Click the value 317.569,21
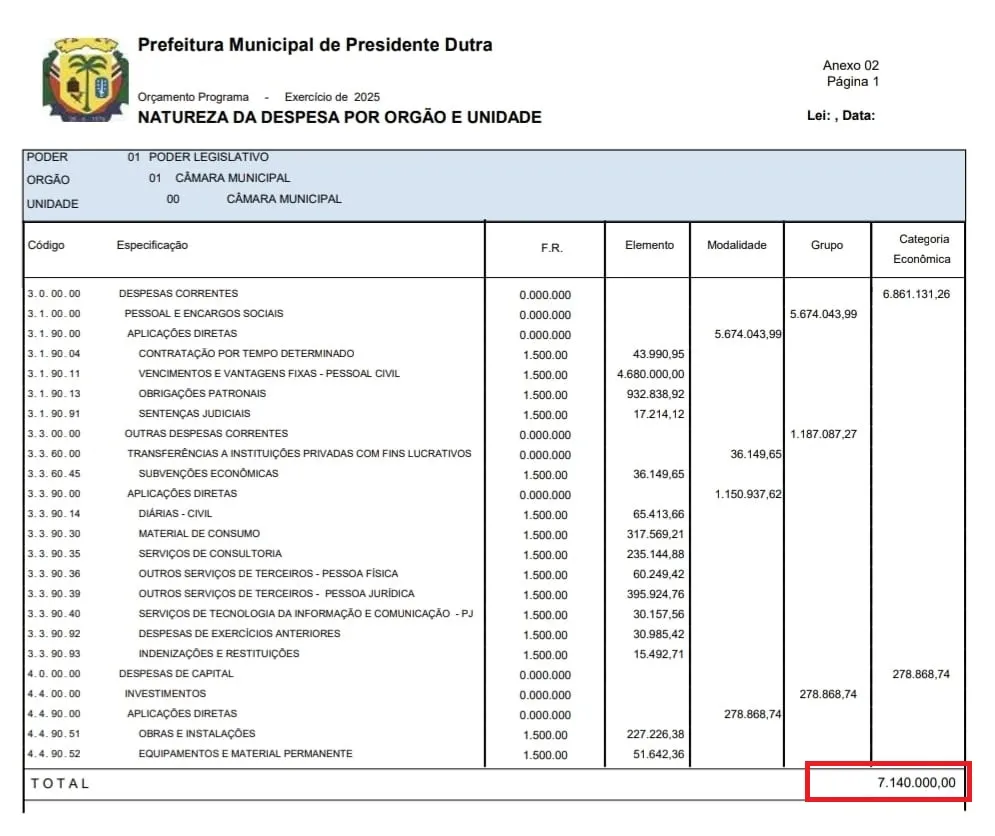 coord(656,534)
